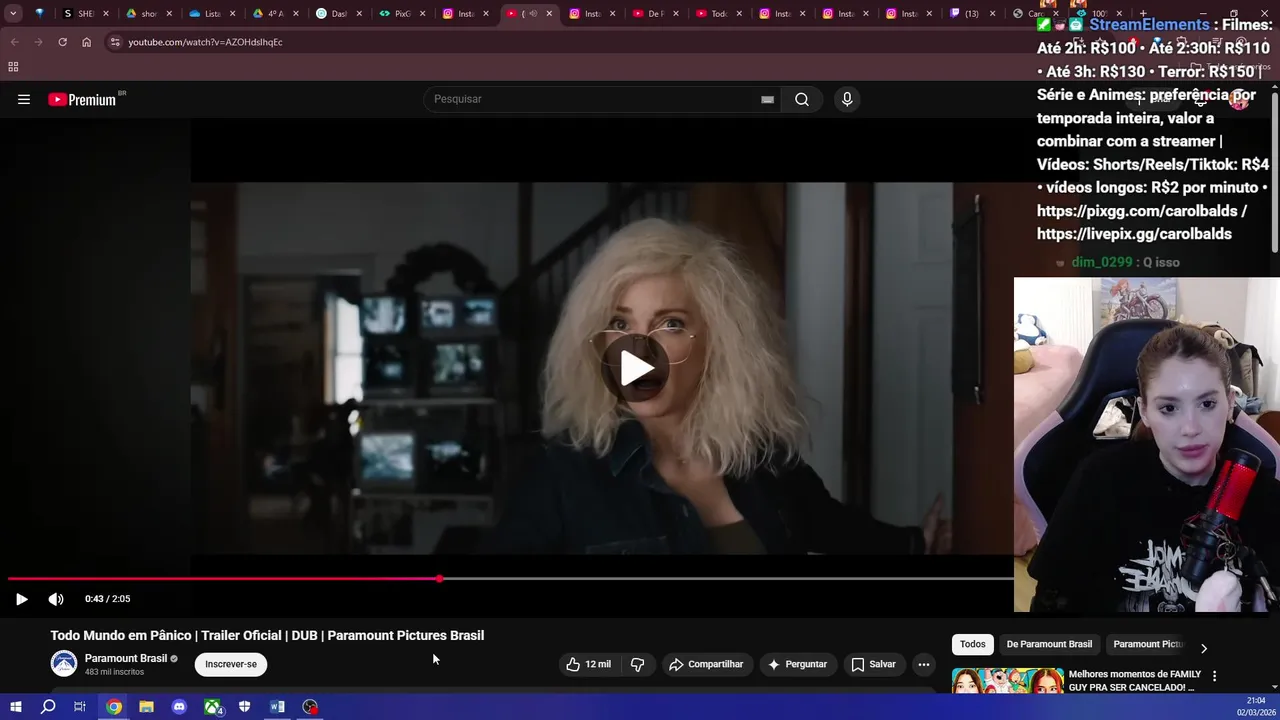The width and height of the screenshot is (1280, 720).
Task: Open the Windows Start menu
Action: 15,707
